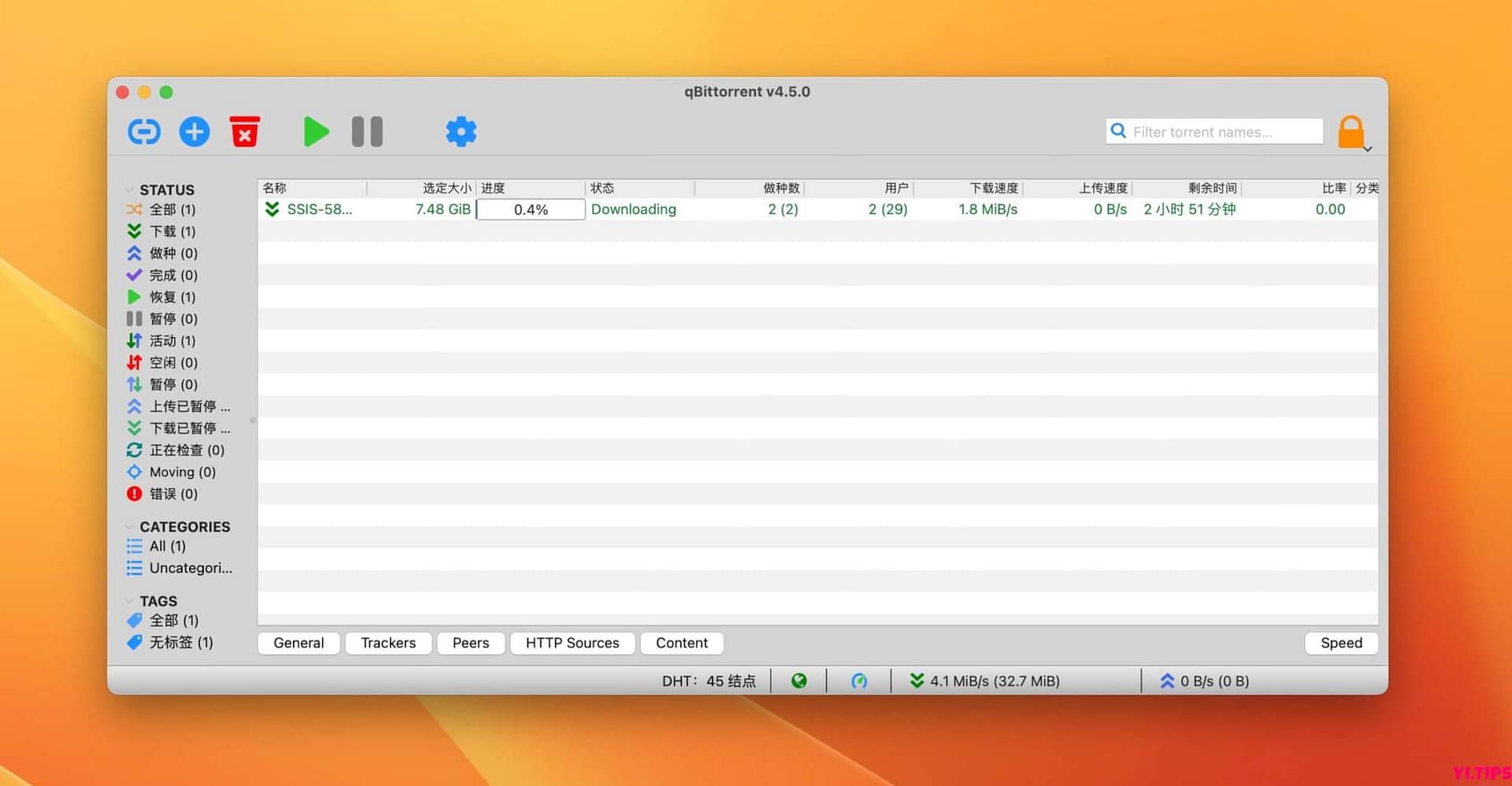Click the orange lock icon near the filter
The height and width of the screenshot is (786, 1512).
1351,131
